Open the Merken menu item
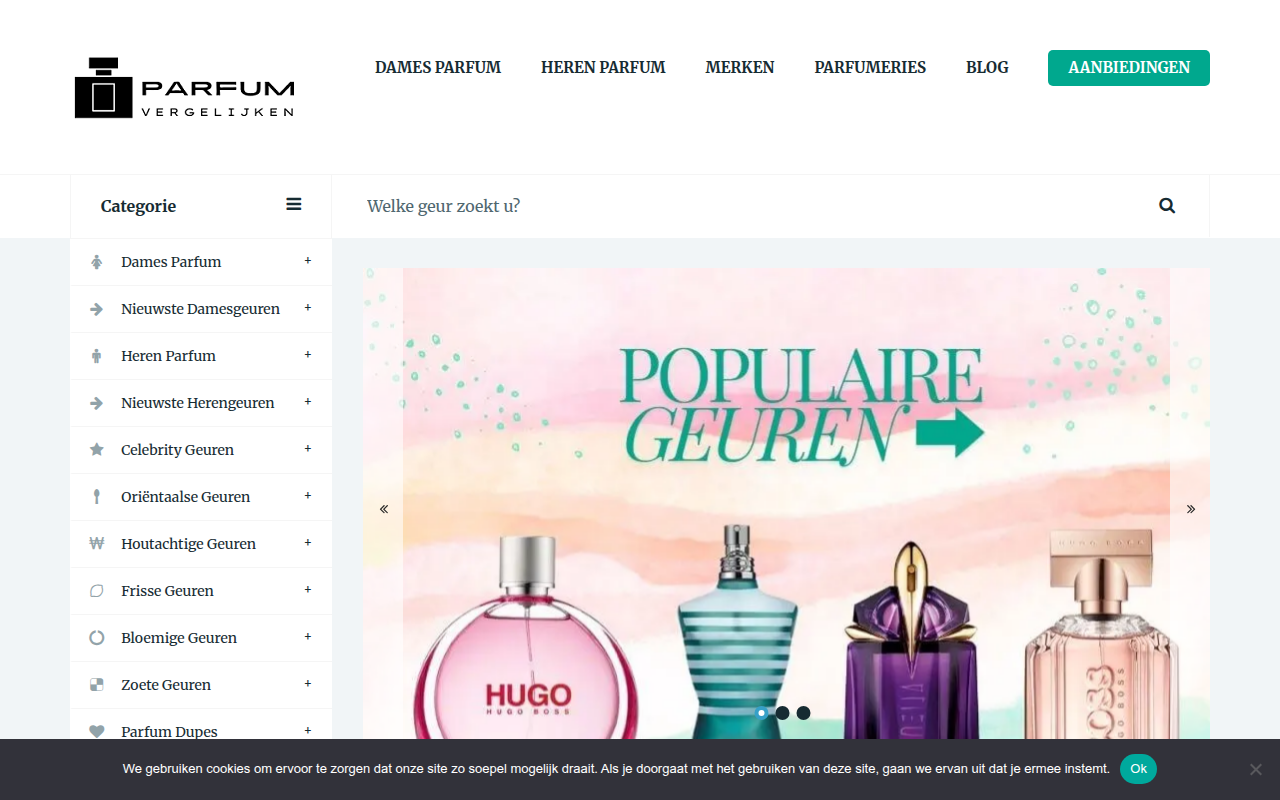Screen dimensions: 1280x800 point(740,68)
